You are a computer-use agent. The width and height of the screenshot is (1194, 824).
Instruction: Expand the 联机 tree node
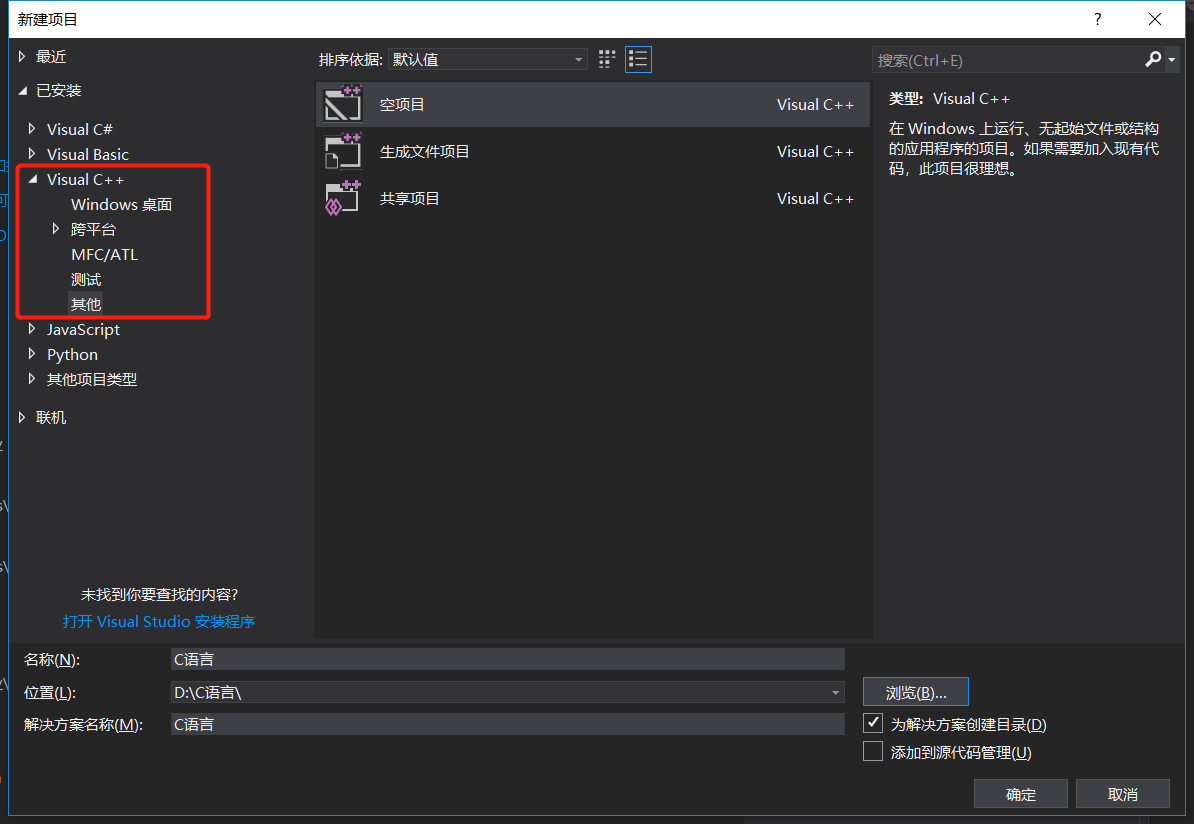22,417
